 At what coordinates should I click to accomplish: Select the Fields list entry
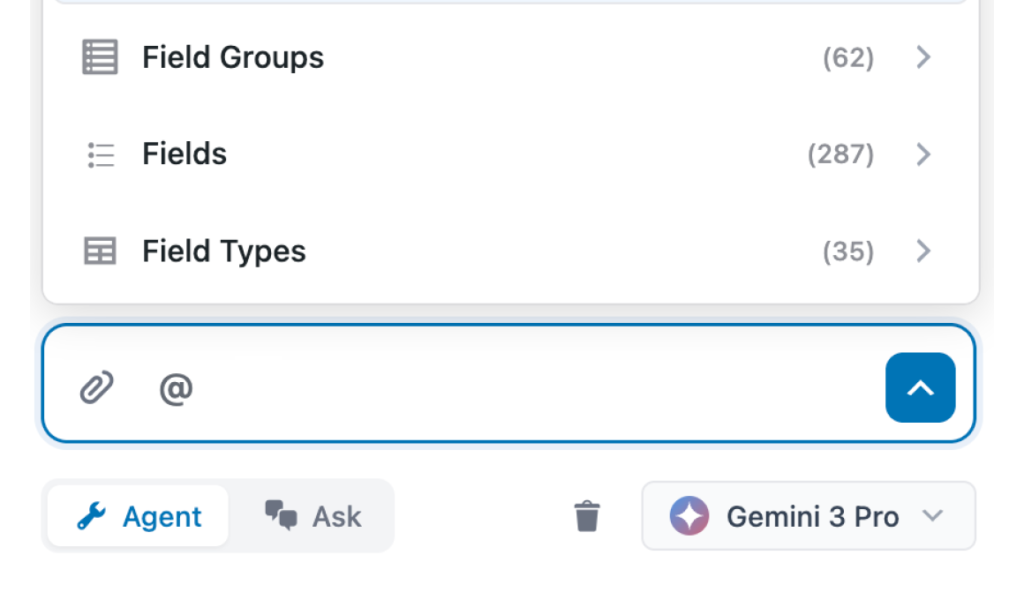click(x=184, y=154)
